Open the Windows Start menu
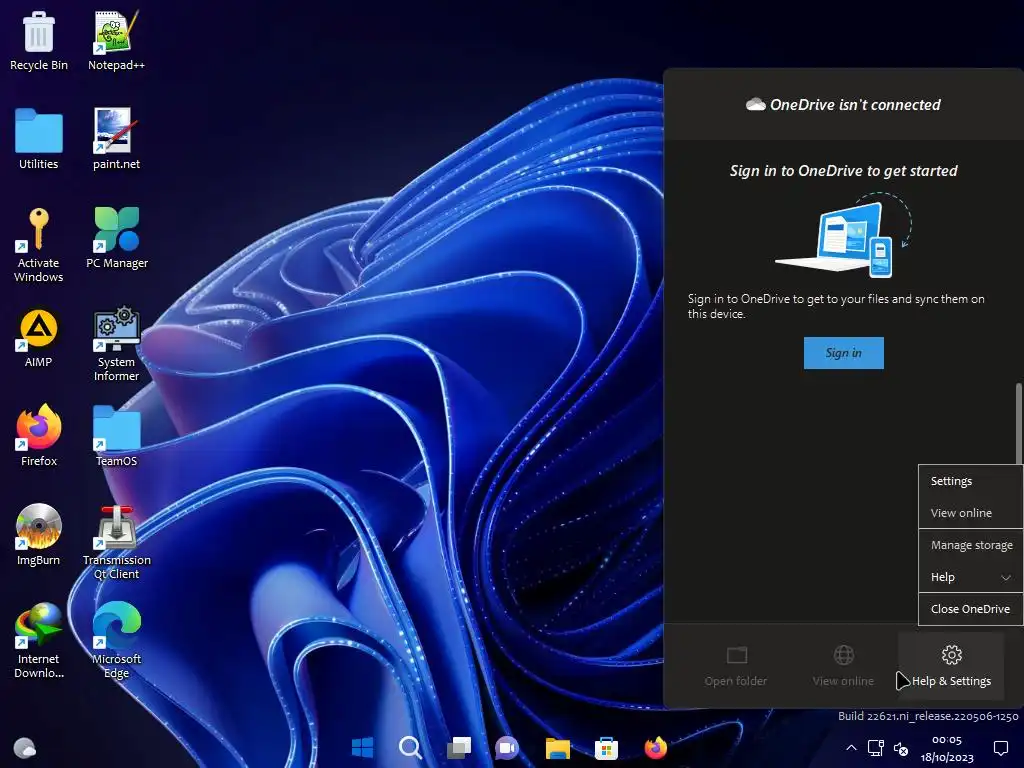The image size is (1024, 768). (362, 747)
